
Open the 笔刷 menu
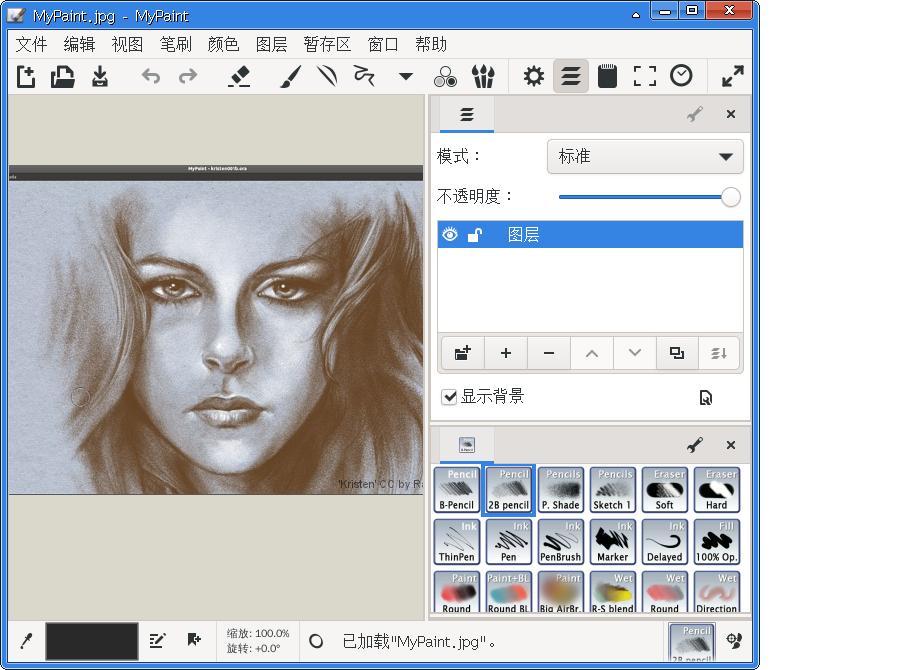click(x=175, y=44)
